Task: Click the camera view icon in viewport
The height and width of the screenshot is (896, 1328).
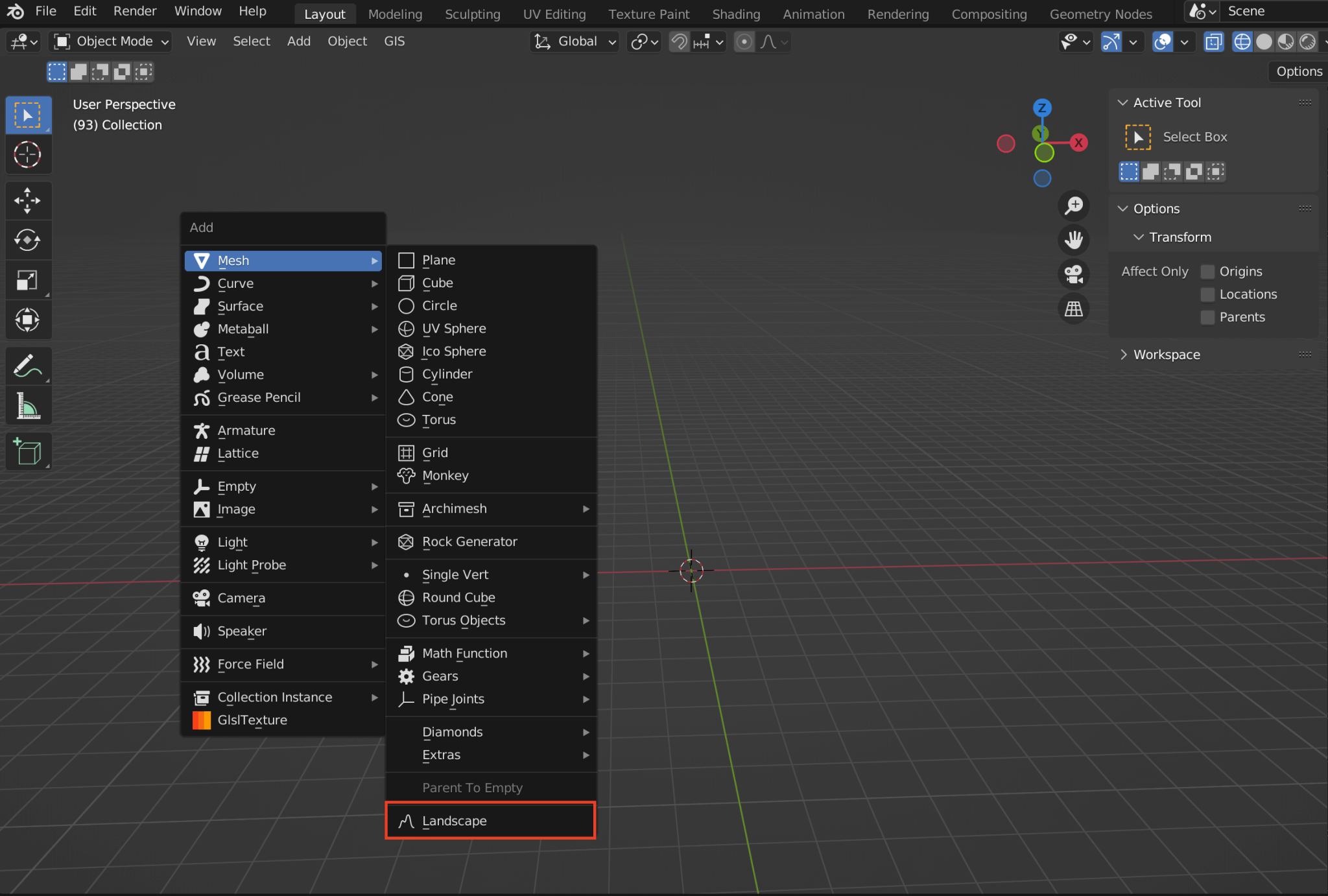Action: click(x=1074, y=274)
